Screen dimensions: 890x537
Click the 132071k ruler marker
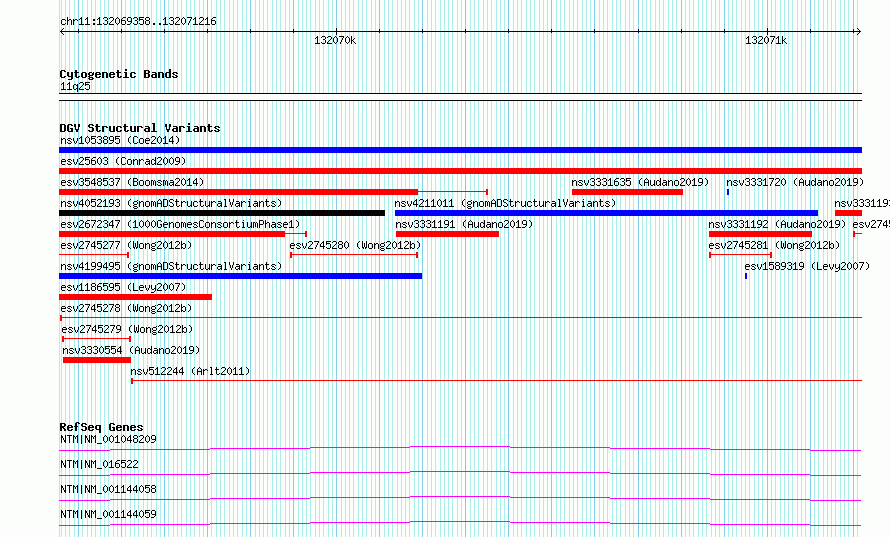click(766, 40)
